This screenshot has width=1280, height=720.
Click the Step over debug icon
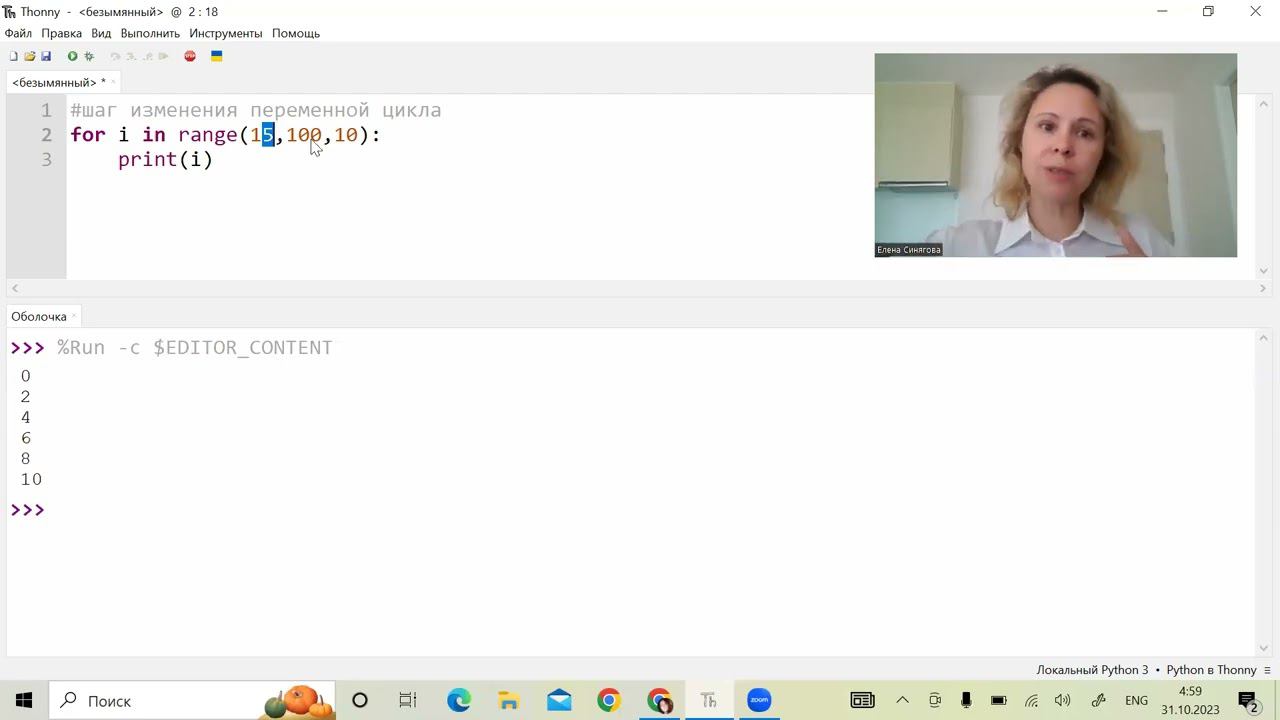click(x=115, y=56)
